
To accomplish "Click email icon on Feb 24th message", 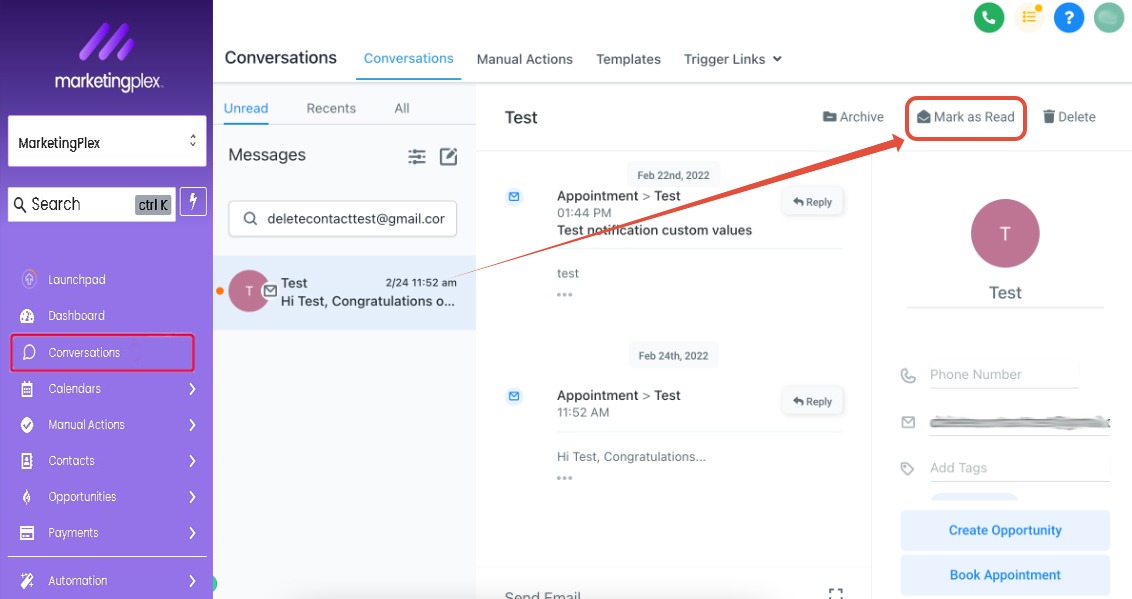I will point(514,395).
